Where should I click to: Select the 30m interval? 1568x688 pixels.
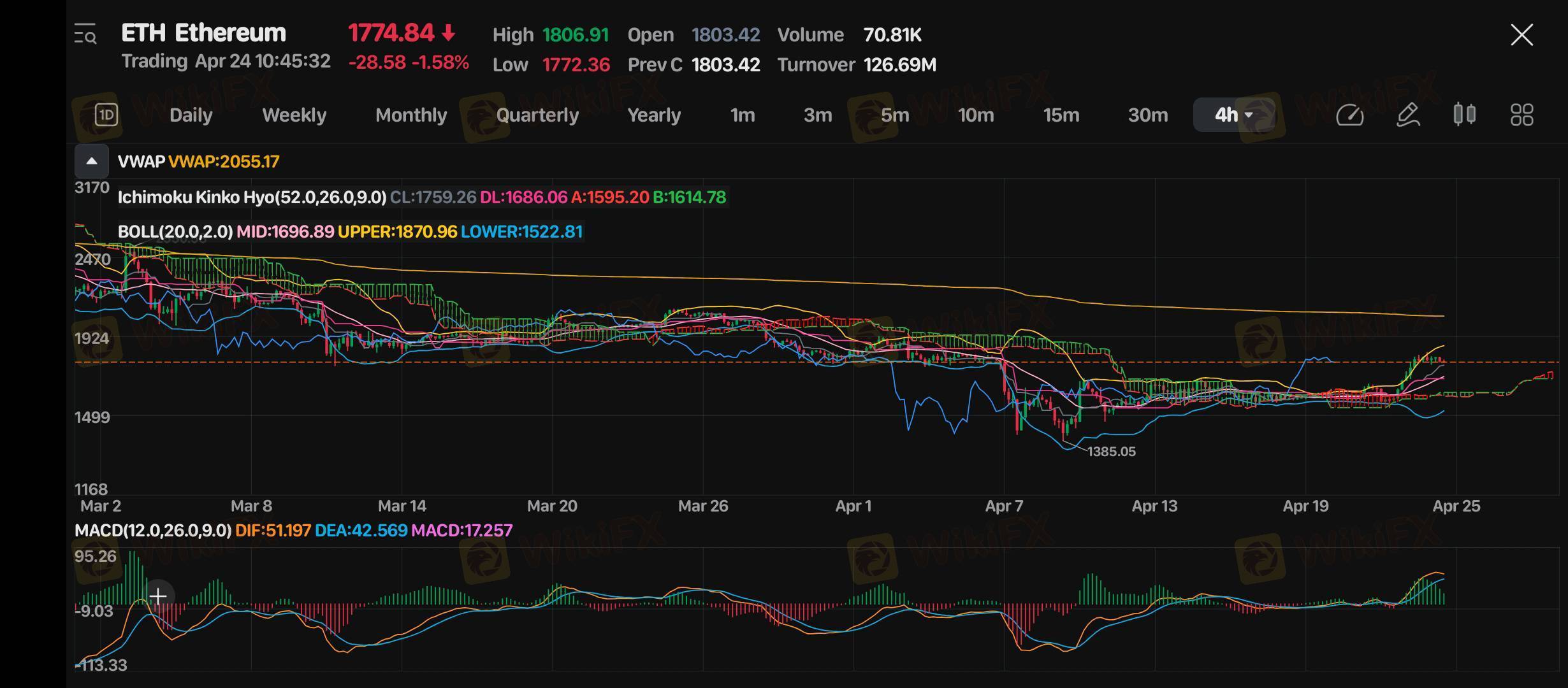(x=1148, y=115)
